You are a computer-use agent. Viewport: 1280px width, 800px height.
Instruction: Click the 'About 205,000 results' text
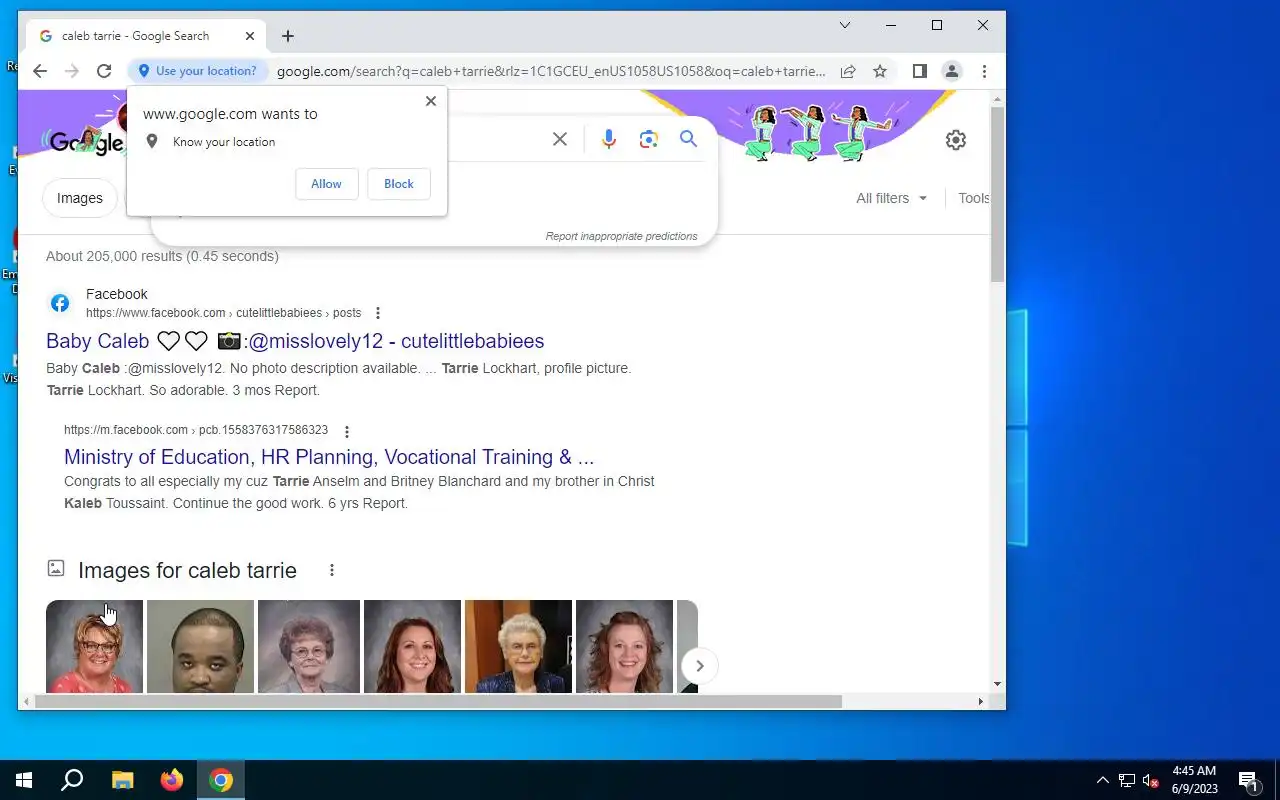(162, 256)
